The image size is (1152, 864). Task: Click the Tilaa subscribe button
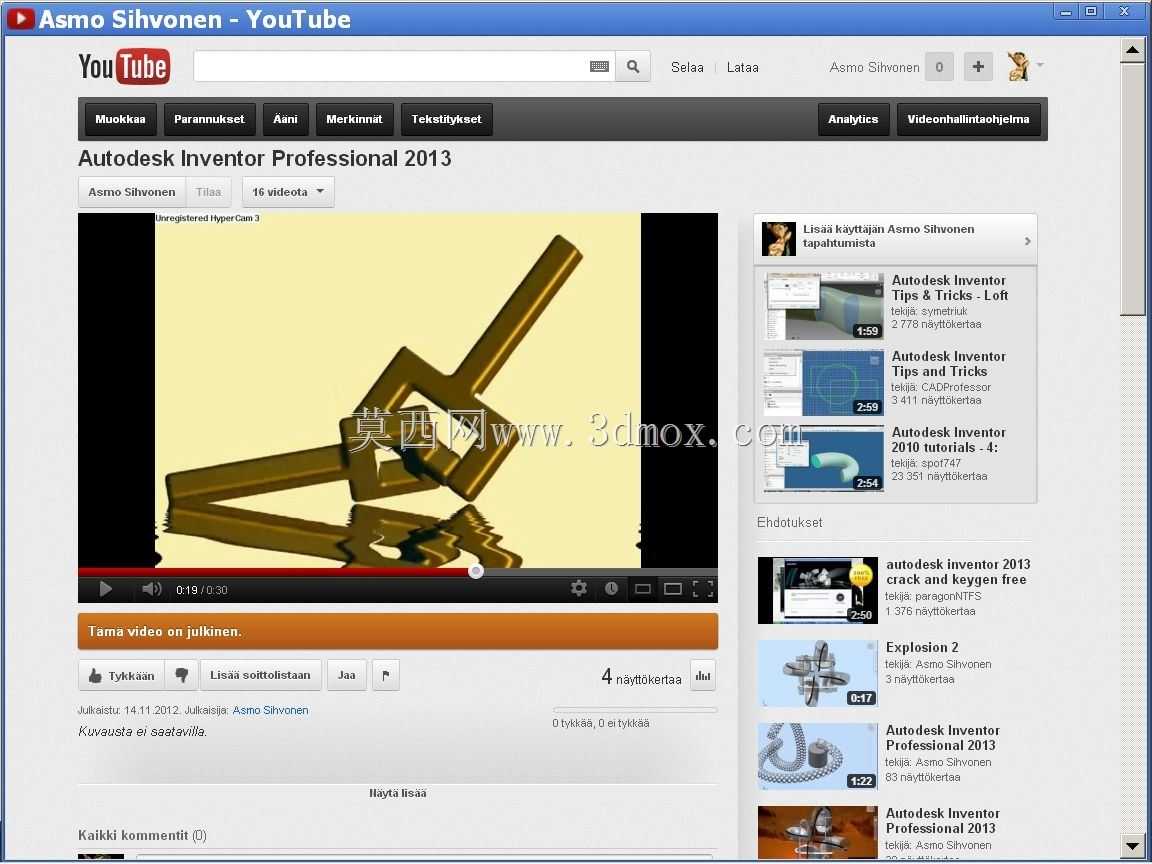[x=208, y=192]
